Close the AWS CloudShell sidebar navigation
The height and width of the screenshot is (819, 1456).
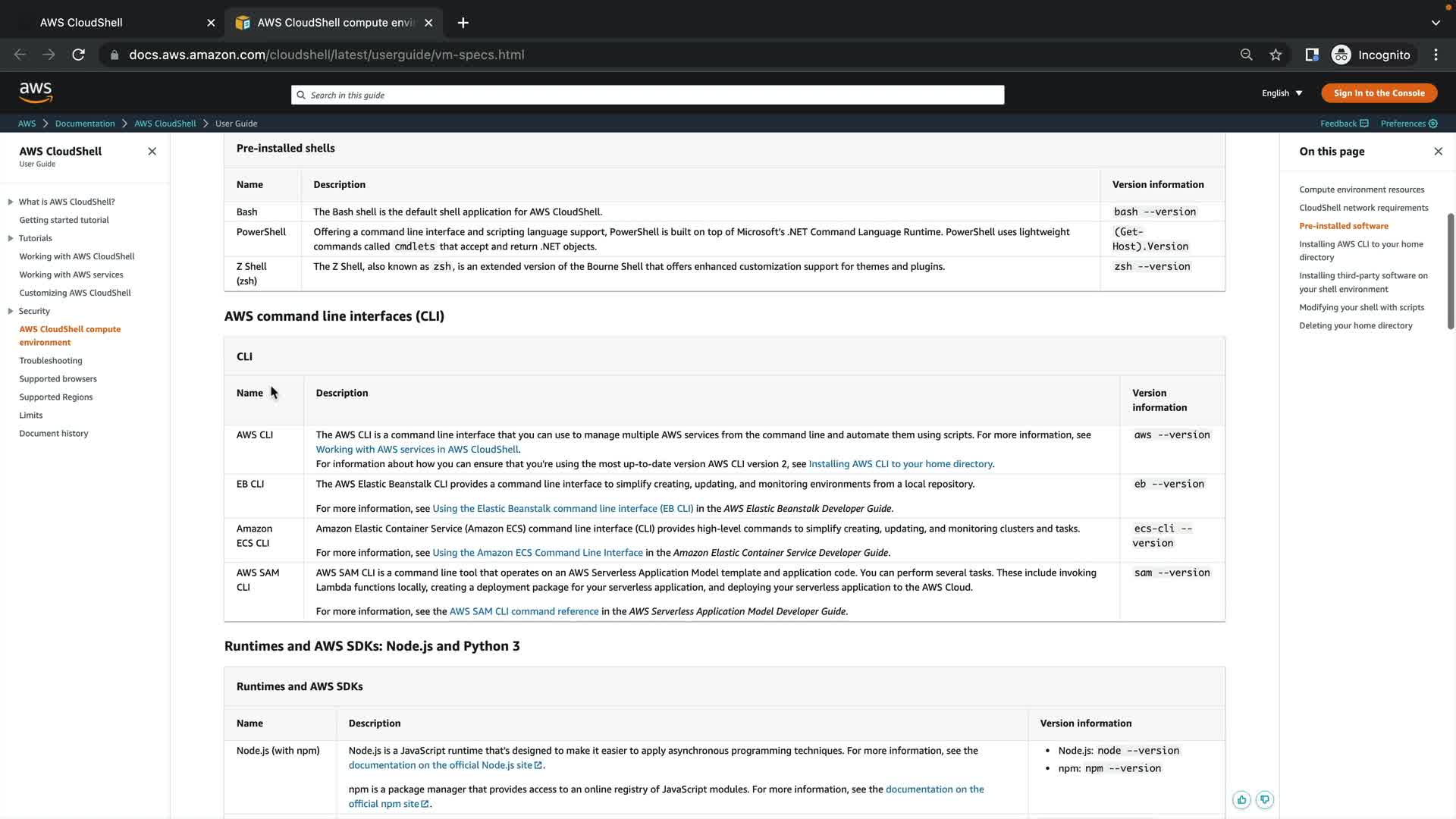[x=152, y=151]
